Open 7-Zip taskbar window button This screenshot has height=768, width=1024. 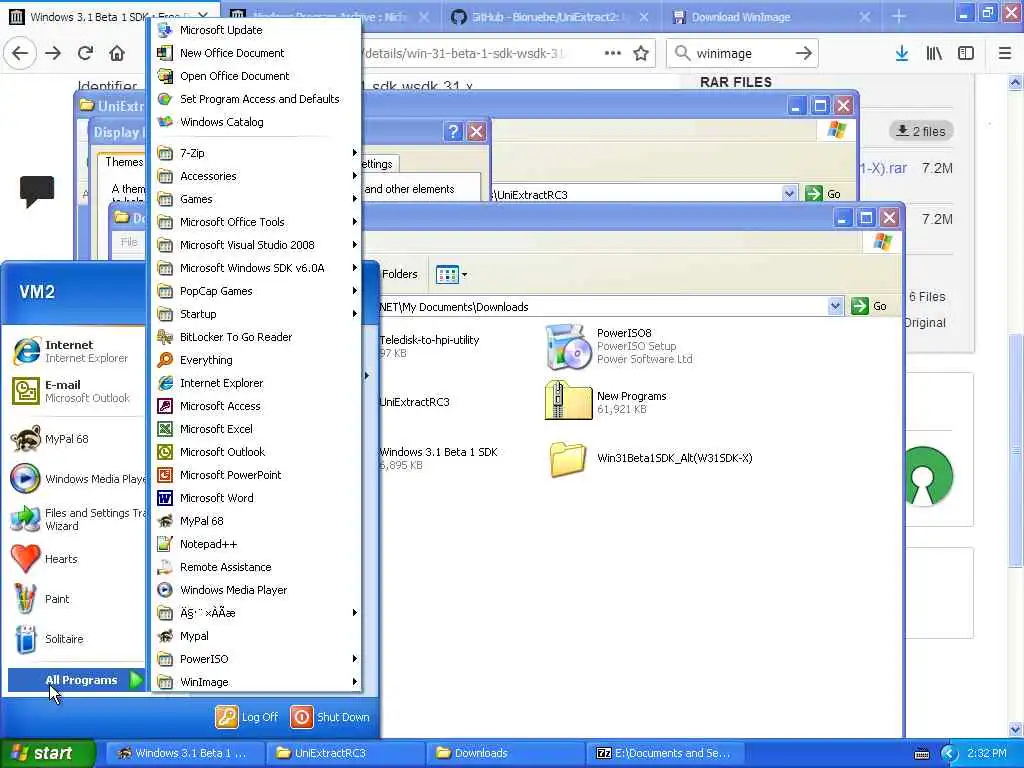point(667,753)
